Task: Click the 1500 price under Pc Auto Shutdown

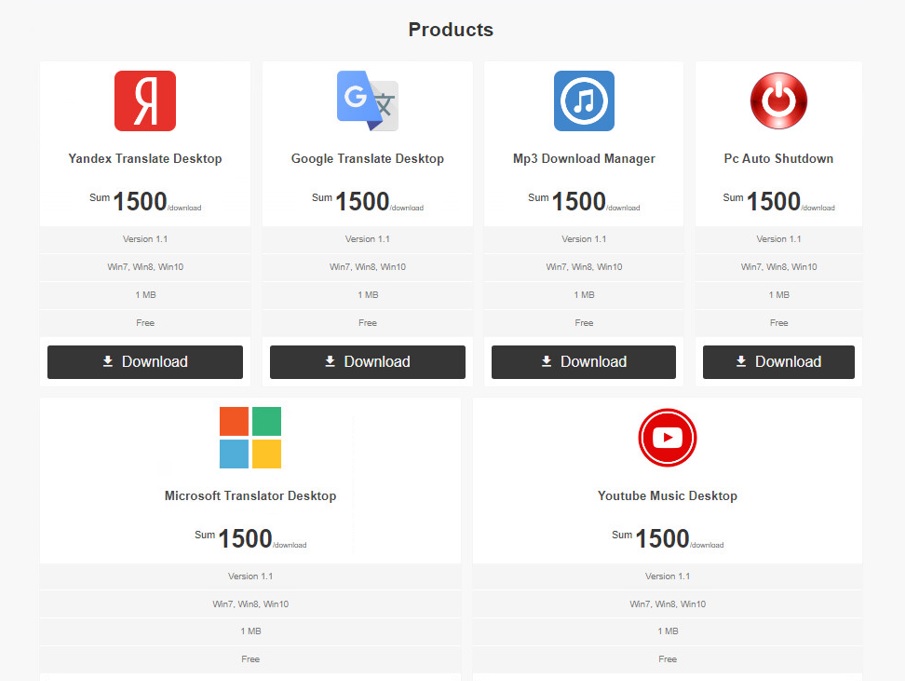Action: 773,201
